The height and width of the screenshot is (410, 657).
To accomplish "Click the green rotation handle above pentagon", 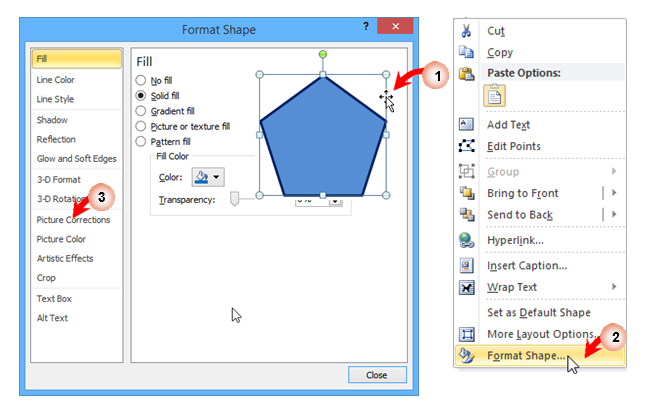I will [x=322, y=53].
